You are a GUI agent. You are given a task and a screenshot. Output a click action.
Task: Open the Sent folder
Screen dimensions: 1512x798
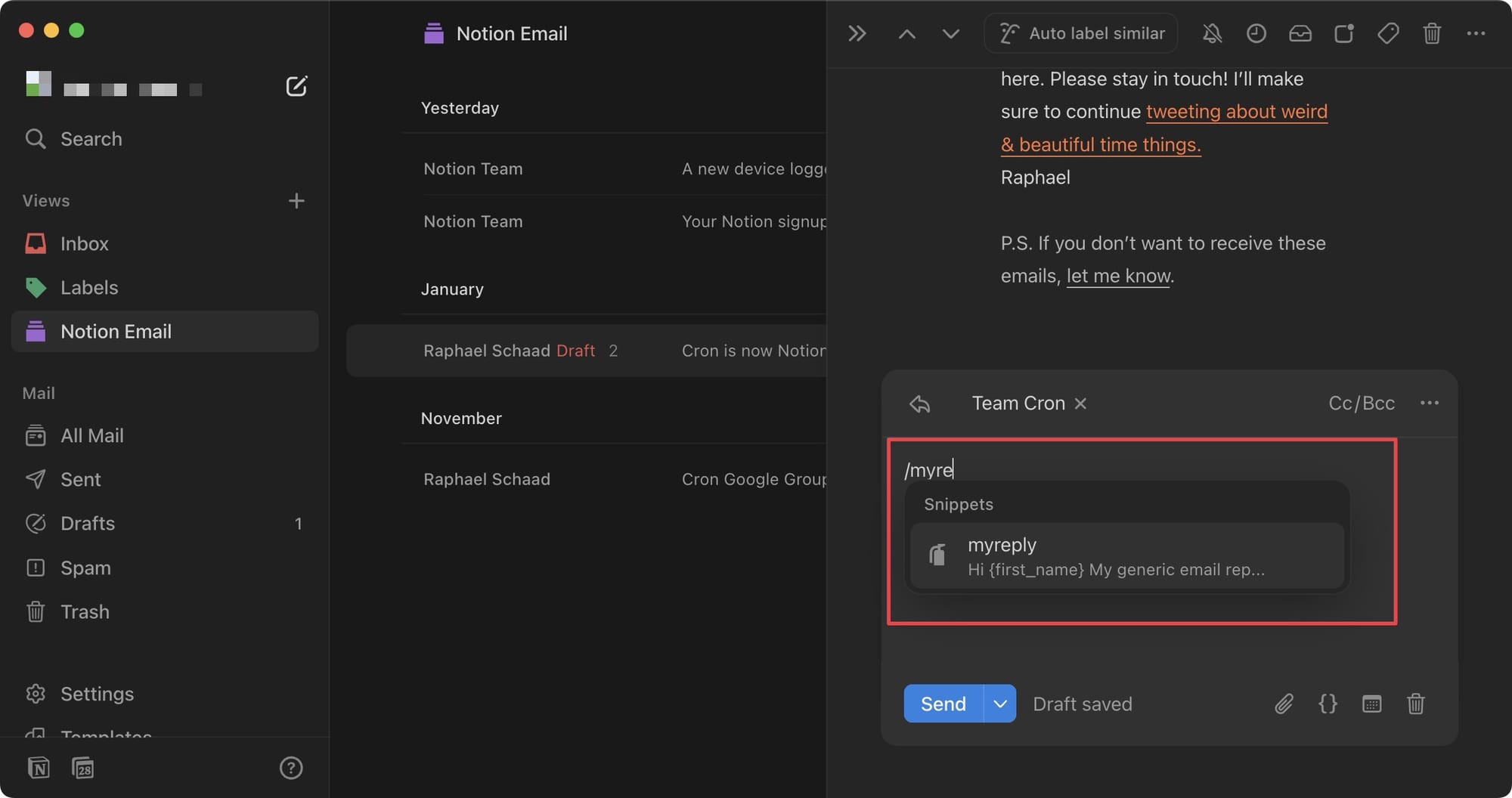click(165, 479)
